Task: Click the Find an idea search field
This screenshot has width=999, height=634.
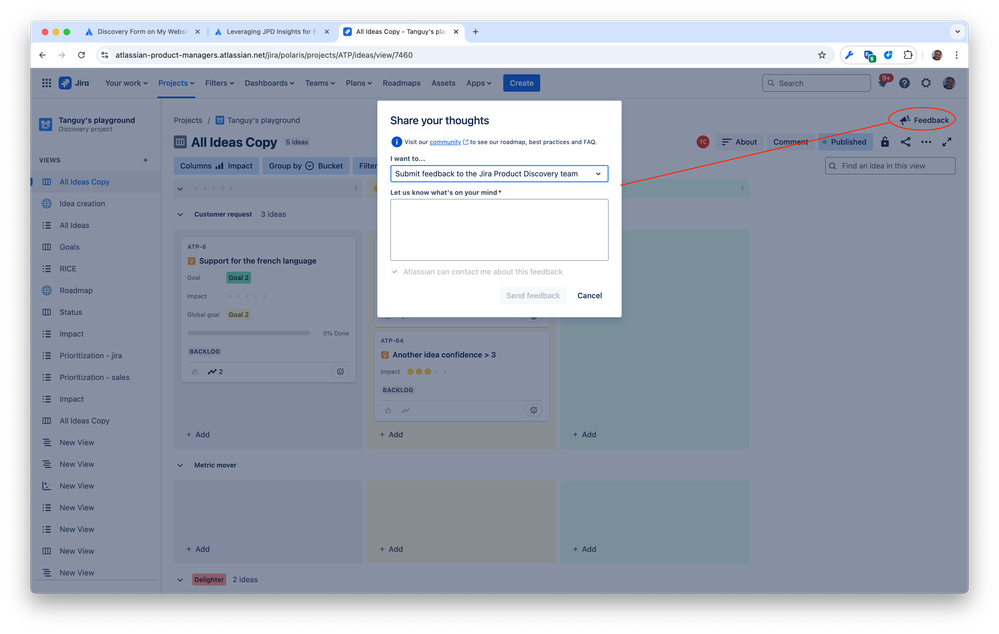Action: (x=890, y=165)
